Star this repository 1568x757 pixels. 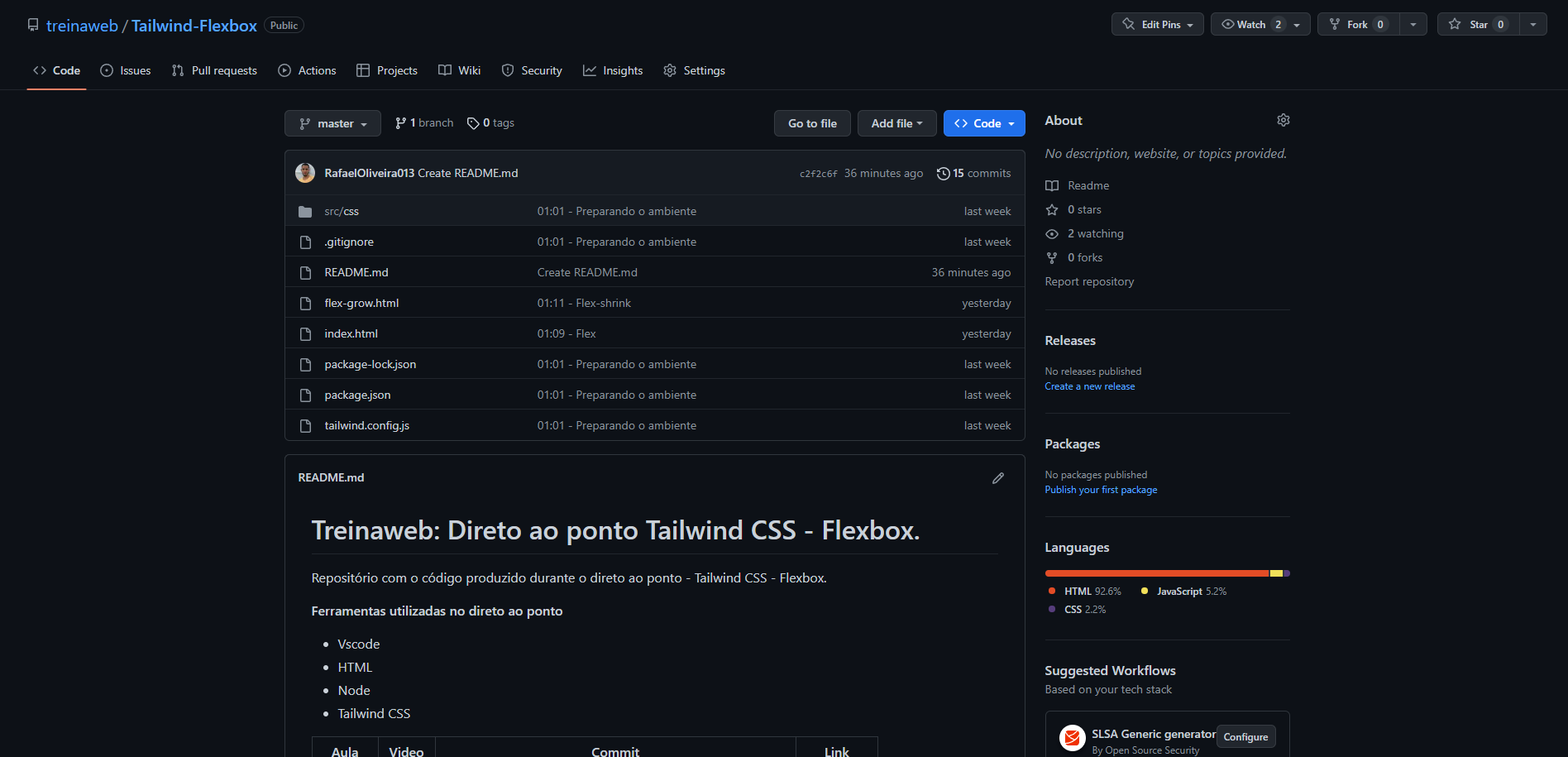pos(1478,25)
